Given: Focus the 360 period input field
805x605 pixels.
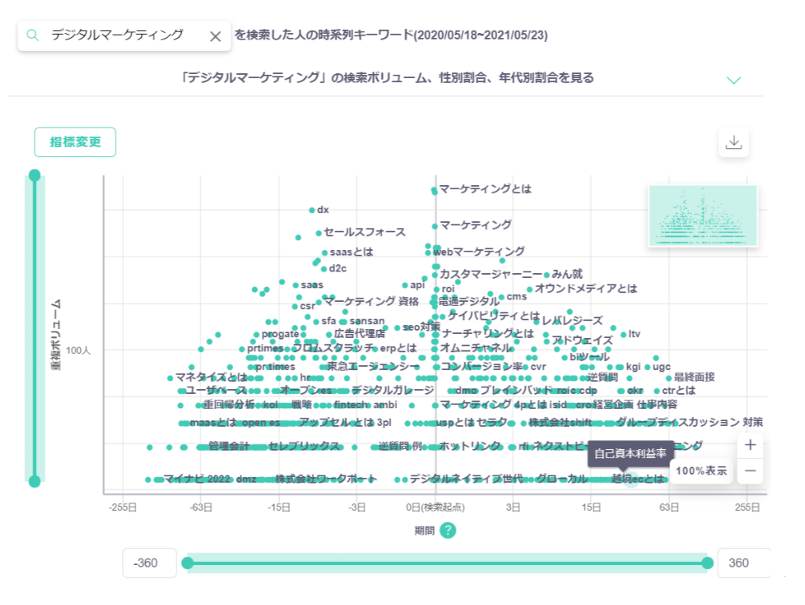Looking at the screenshot, I should pos(743,563).
